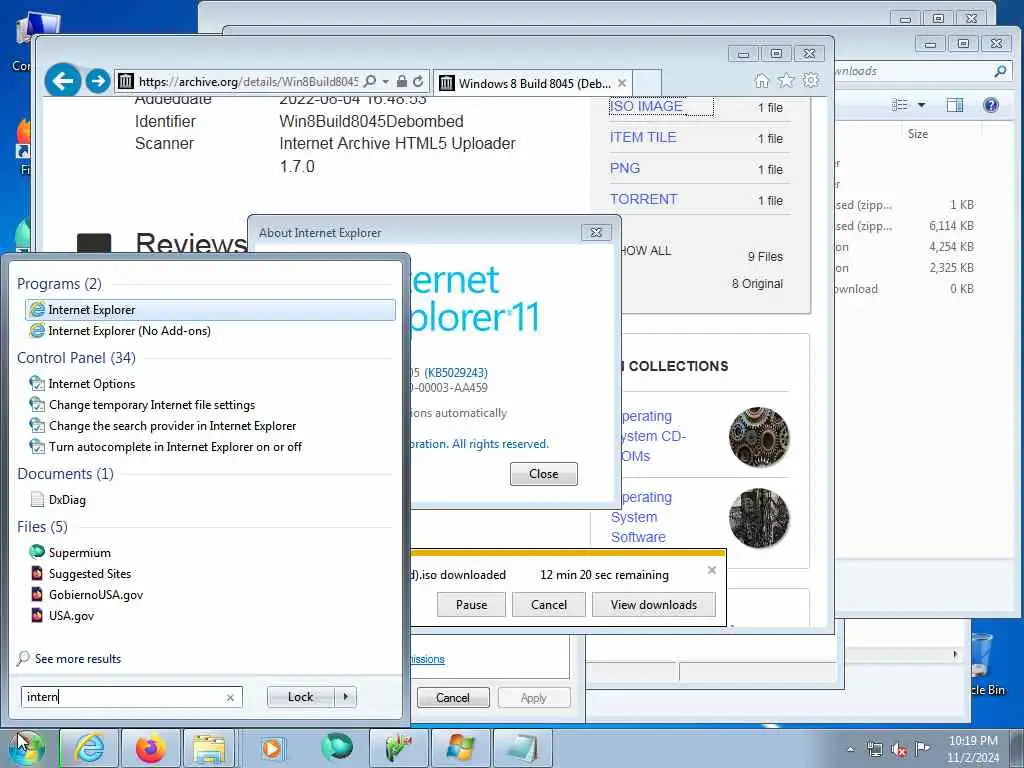The image size is (1024, 768).
Task: Click the IE forward arrow button
Action: tap(98, 81)
